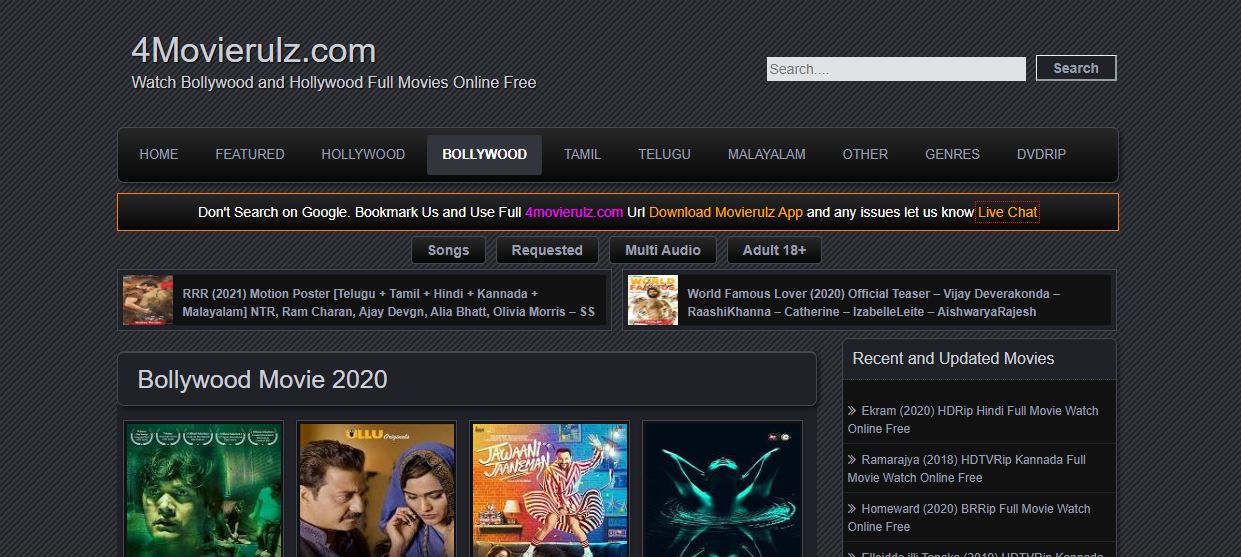The image size is (1241, 557).
Task: Click the World Famous Lover teaser thumbnail
Action: [652, 300]
